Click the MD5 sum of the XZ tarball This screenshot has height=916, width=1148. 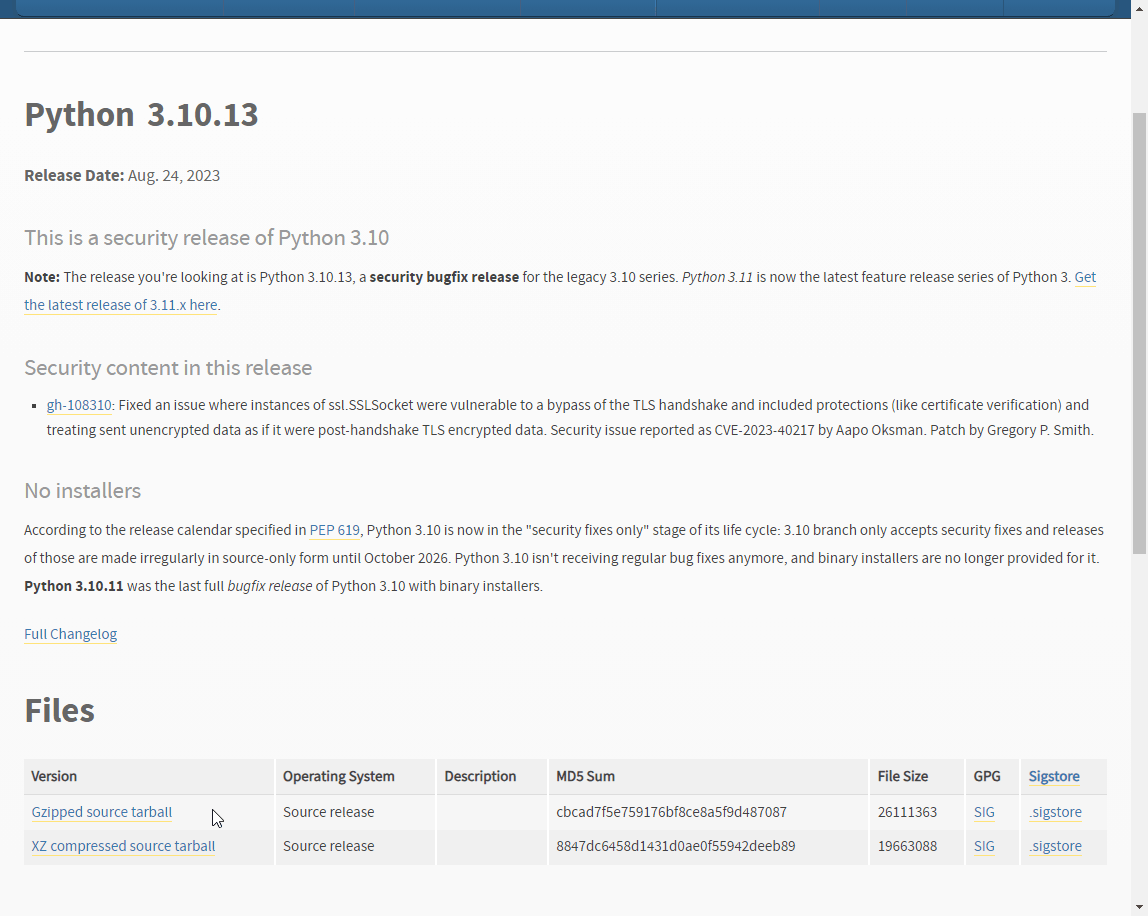(675, 846)
